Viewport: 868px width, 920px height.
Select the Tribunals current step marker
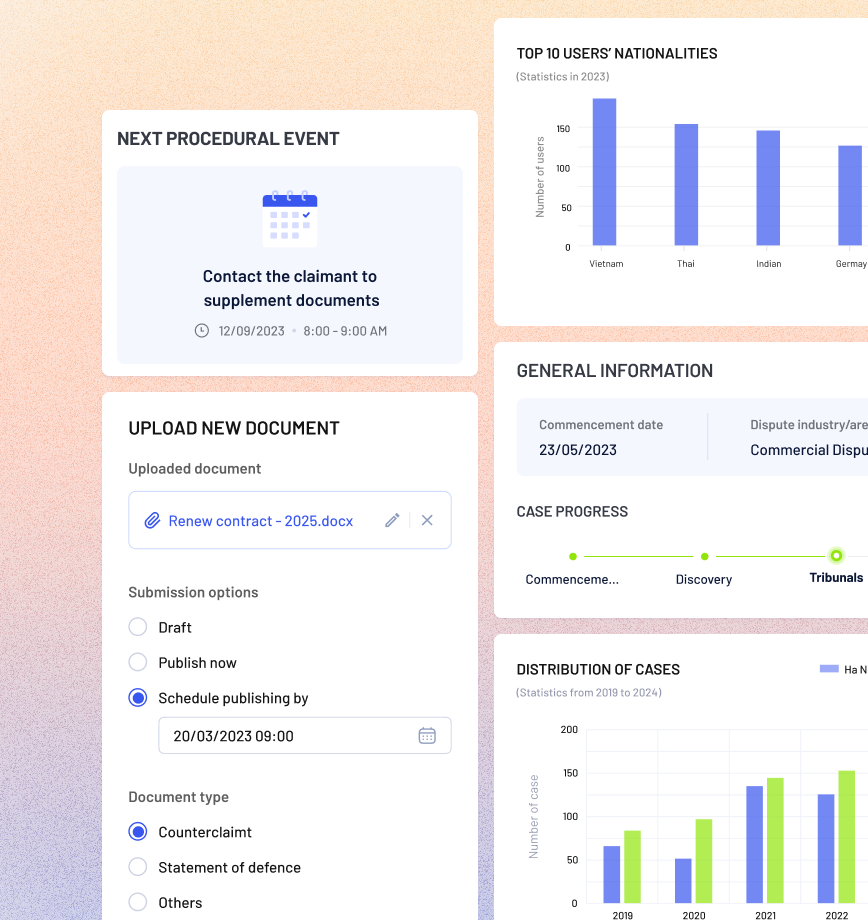pyautogui.click(x=836, y=556)
